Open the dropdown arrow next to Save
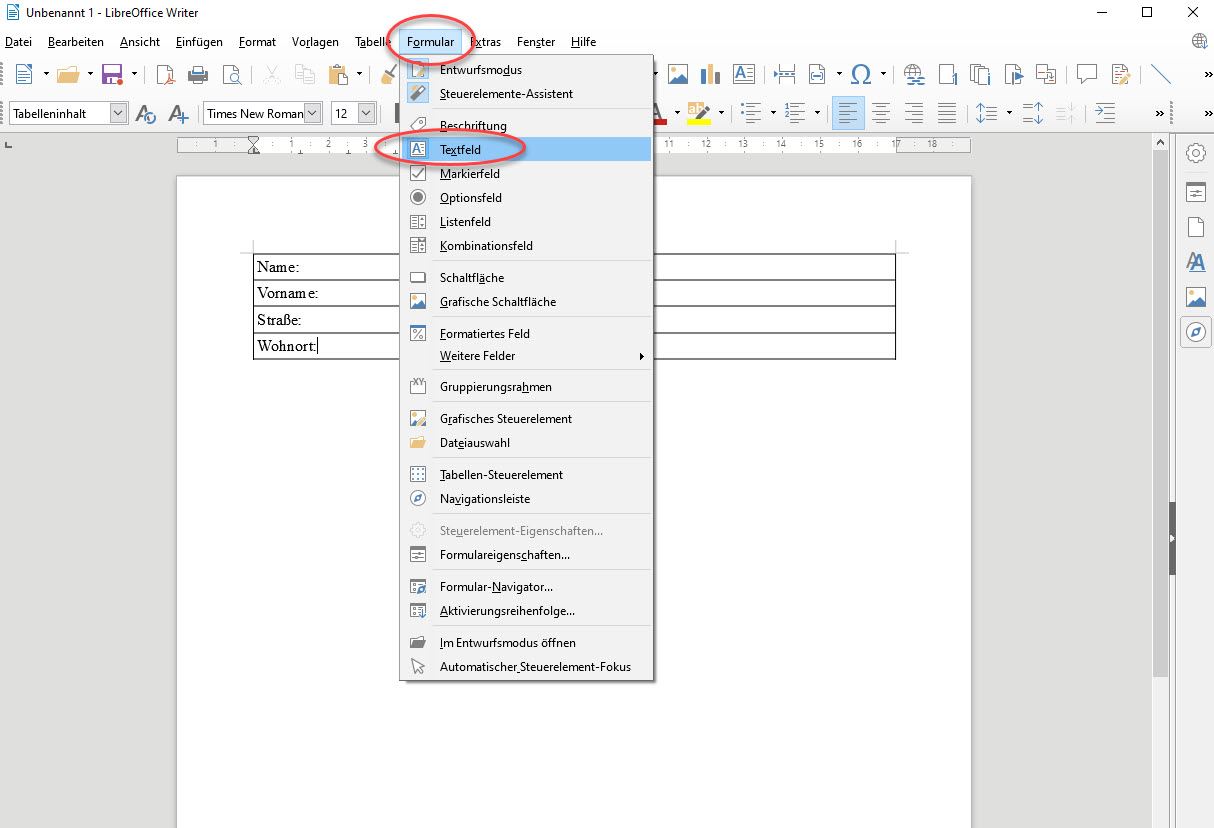The width and height of the screenshot is (1214, 828). coord(134,74)
